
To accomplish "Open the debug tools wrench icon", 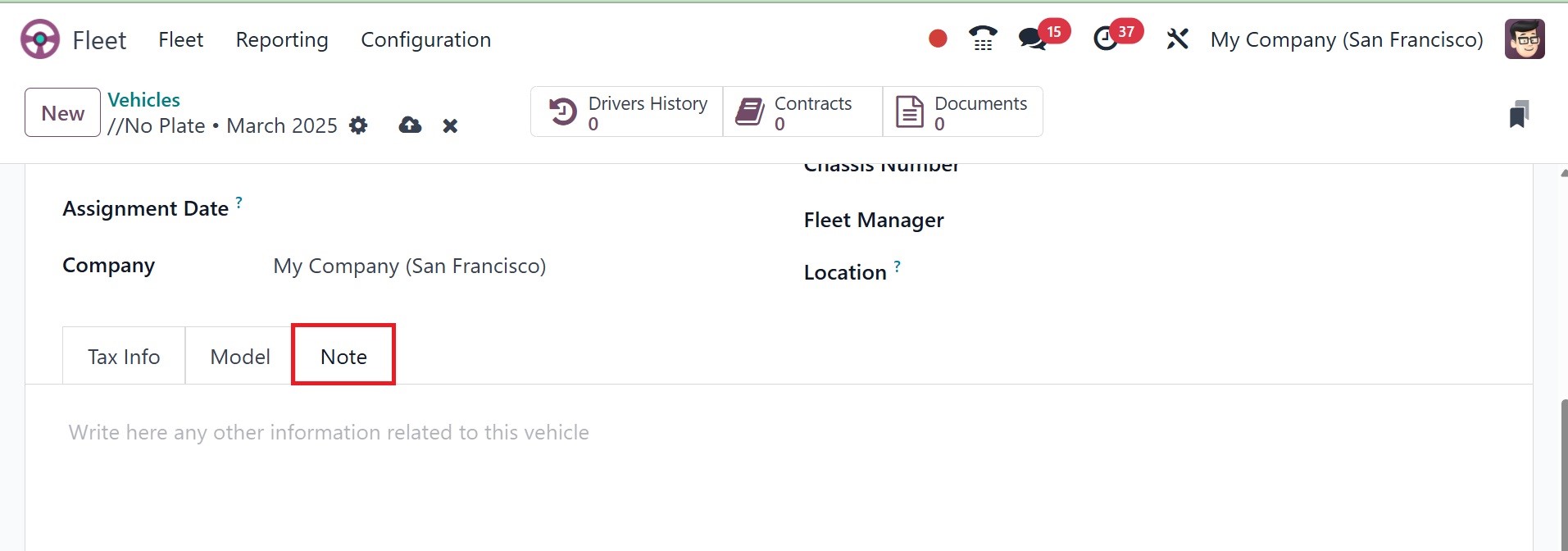I will point(1177,39).
